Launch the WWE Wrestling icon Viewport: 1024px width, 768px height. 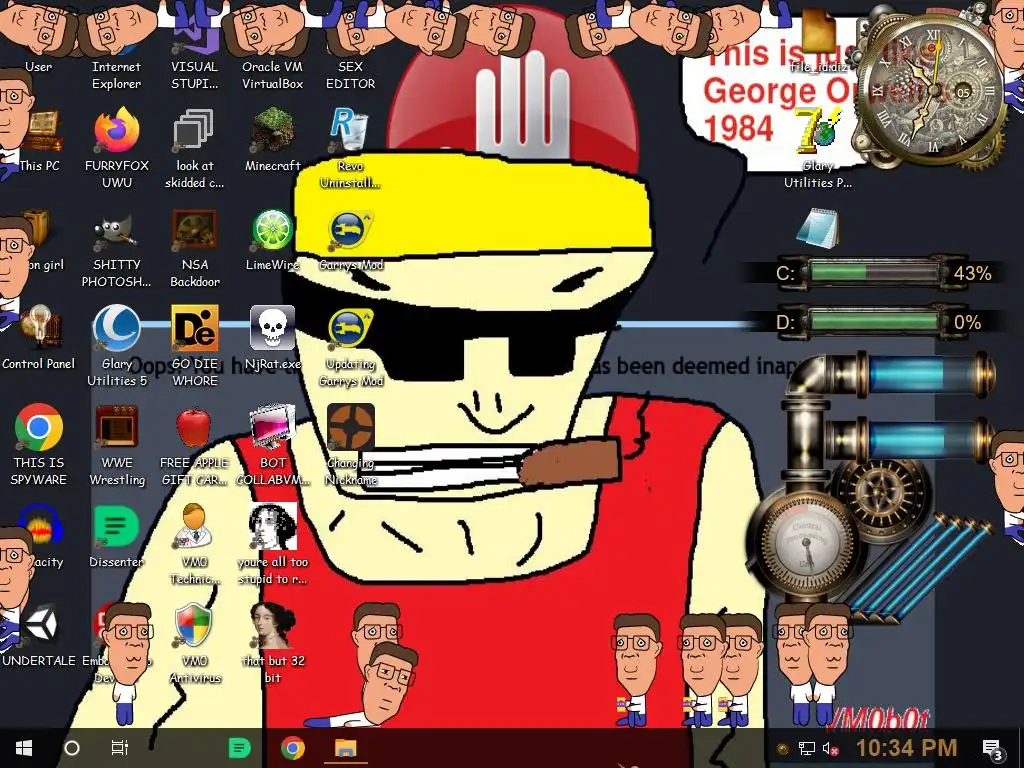pyautogui.click(x=117, y=426)
